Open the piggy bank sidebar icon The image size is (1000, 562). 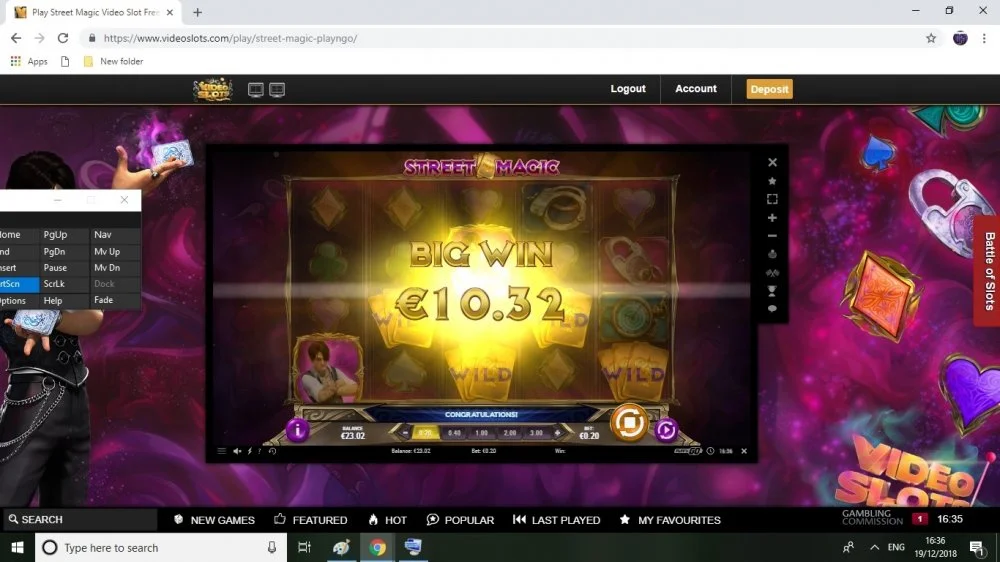click(772, 254)
